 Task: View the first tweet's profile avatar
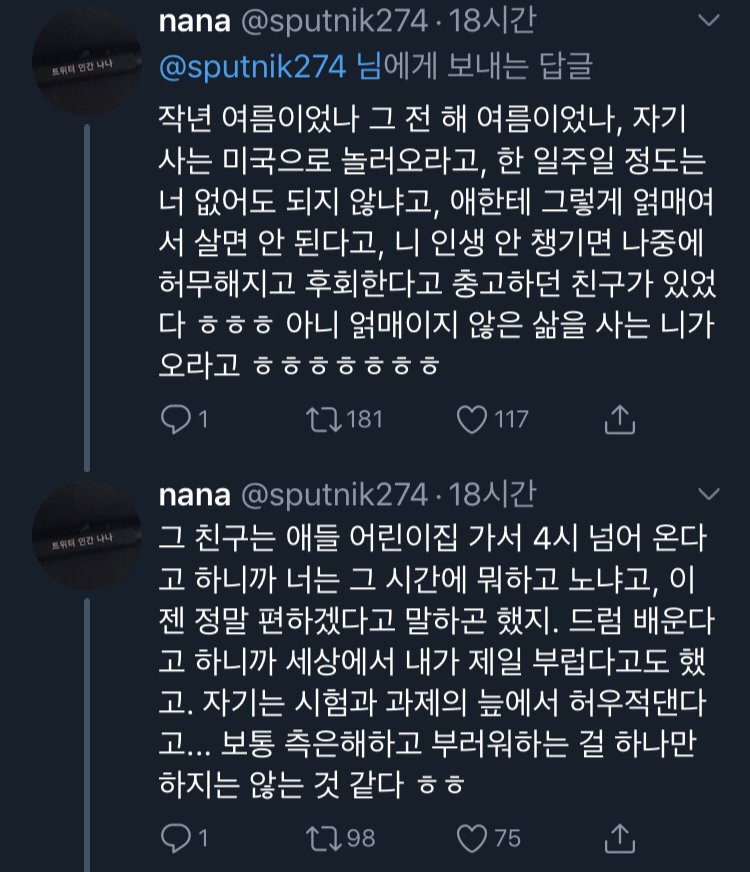point(84,68)
